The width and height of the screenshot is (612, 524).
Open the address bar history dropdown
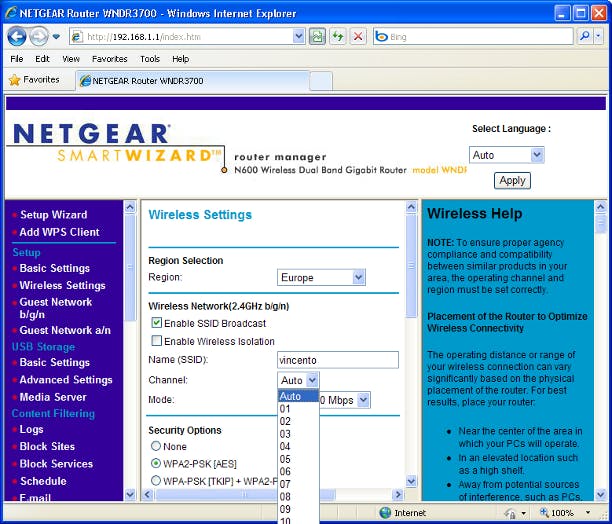coord(299,37)
